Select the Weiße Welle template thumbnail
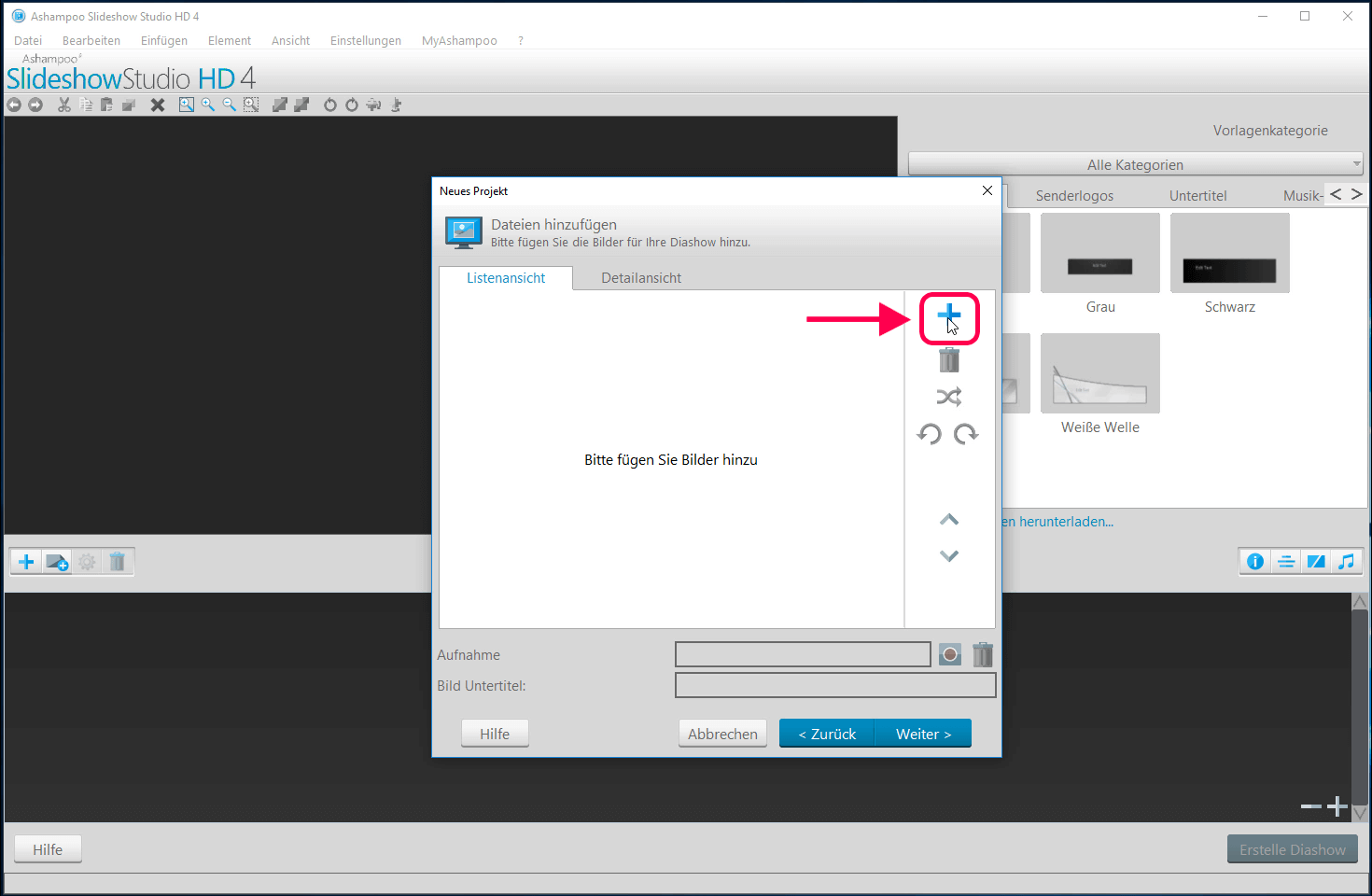The height and width of the screenshot is (896, 1372). point(1100,373)
